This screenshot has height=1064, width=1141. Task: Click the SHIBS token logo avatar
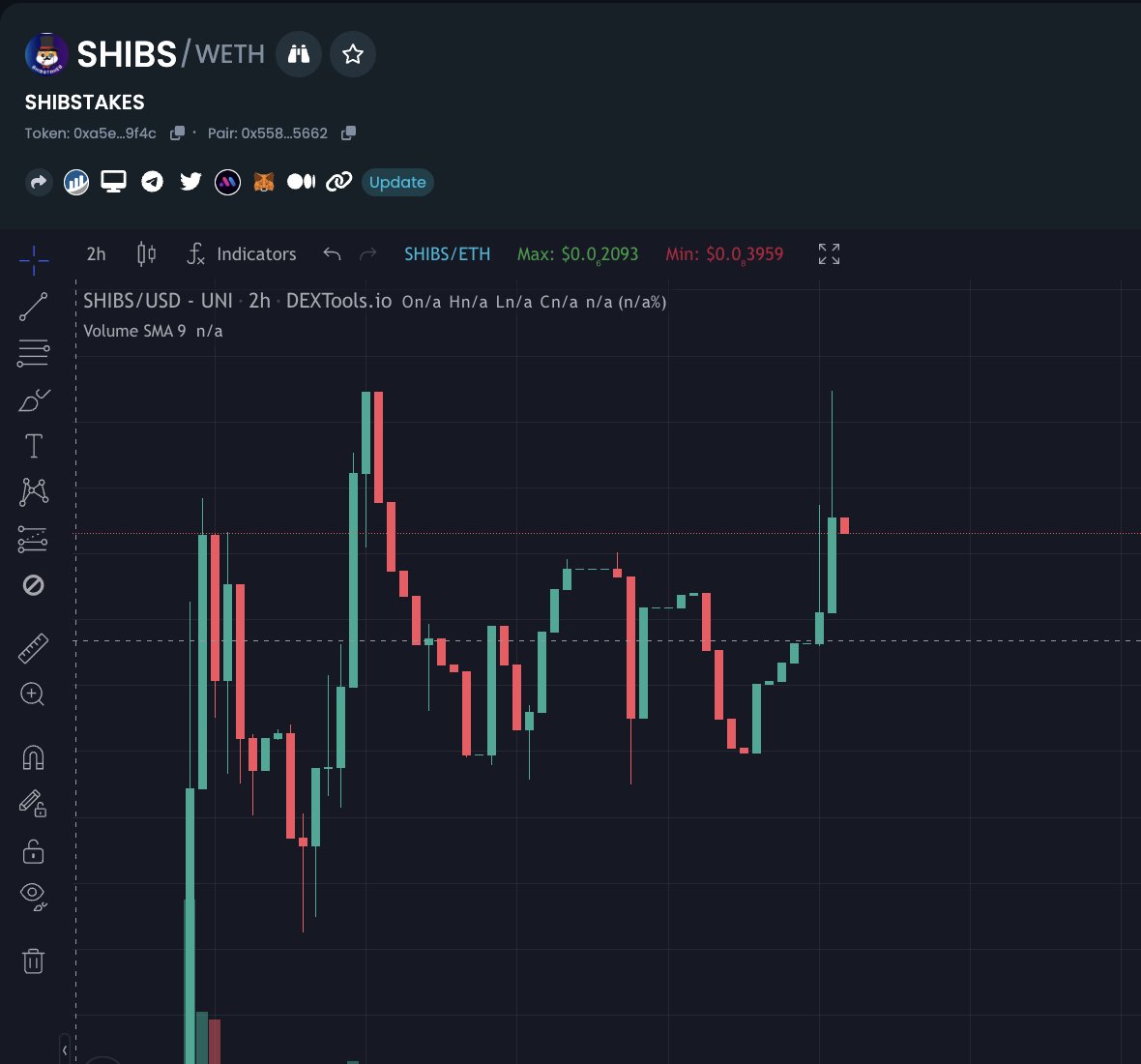coord(46,54)
